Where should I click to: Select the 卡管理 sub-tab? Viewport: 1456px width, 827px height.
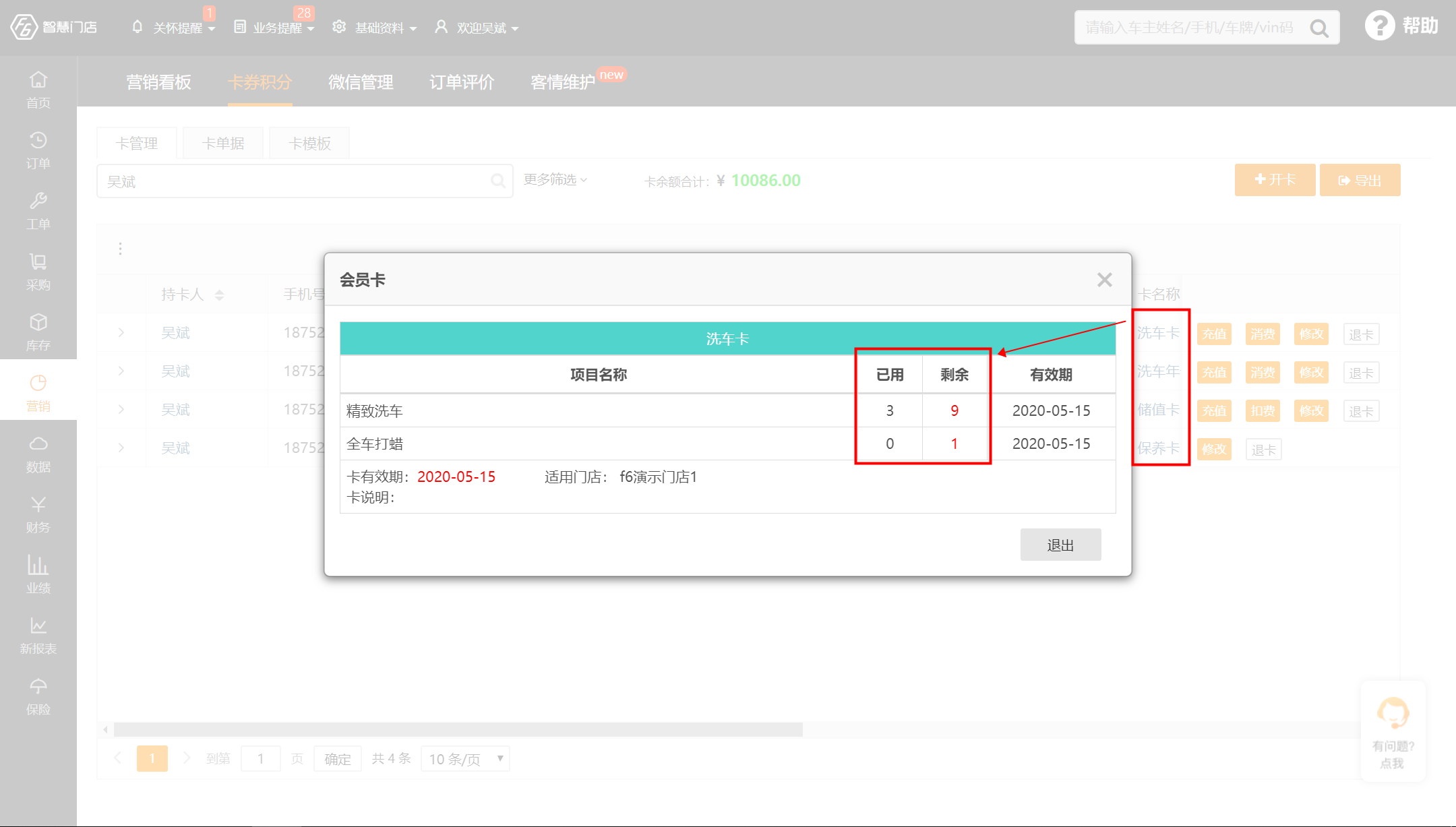click(x=137, y=143)
